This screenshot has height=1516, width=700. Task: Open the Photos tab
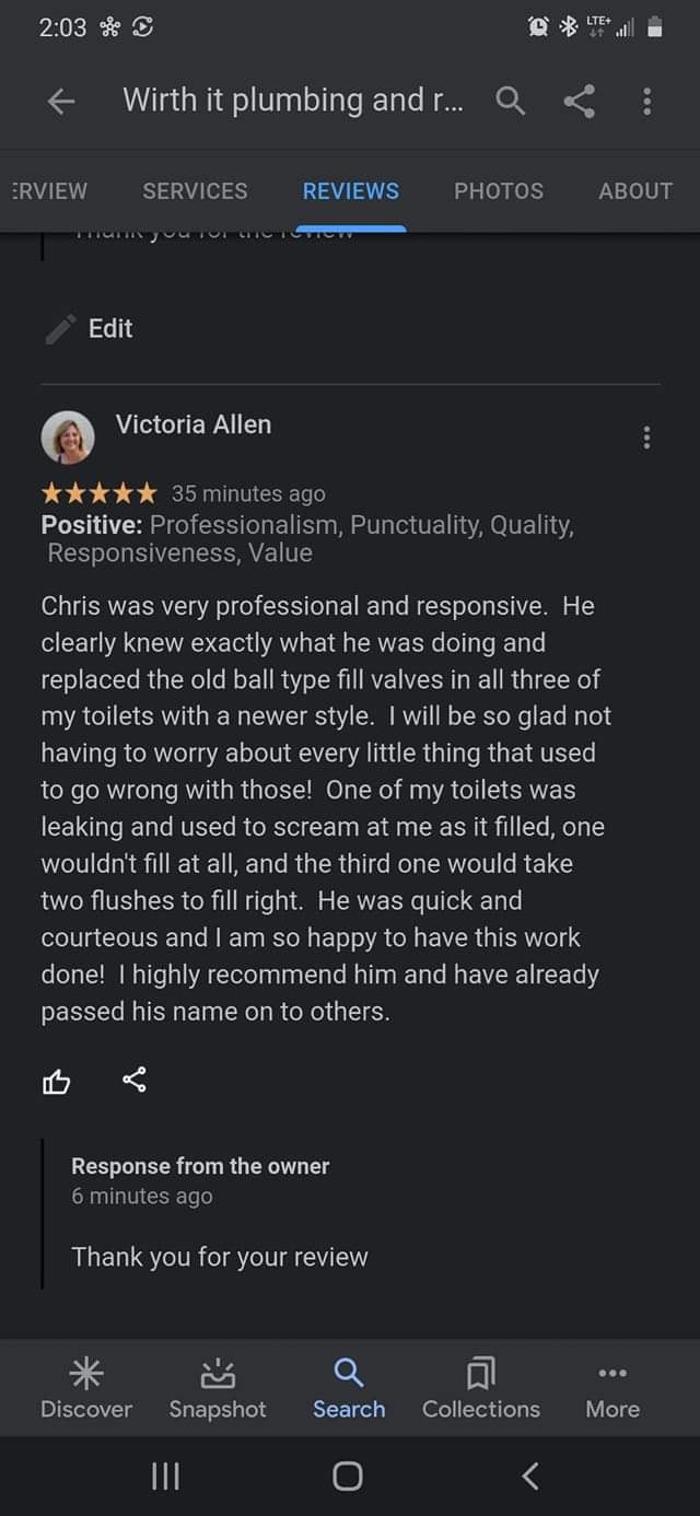pos(499,191)
